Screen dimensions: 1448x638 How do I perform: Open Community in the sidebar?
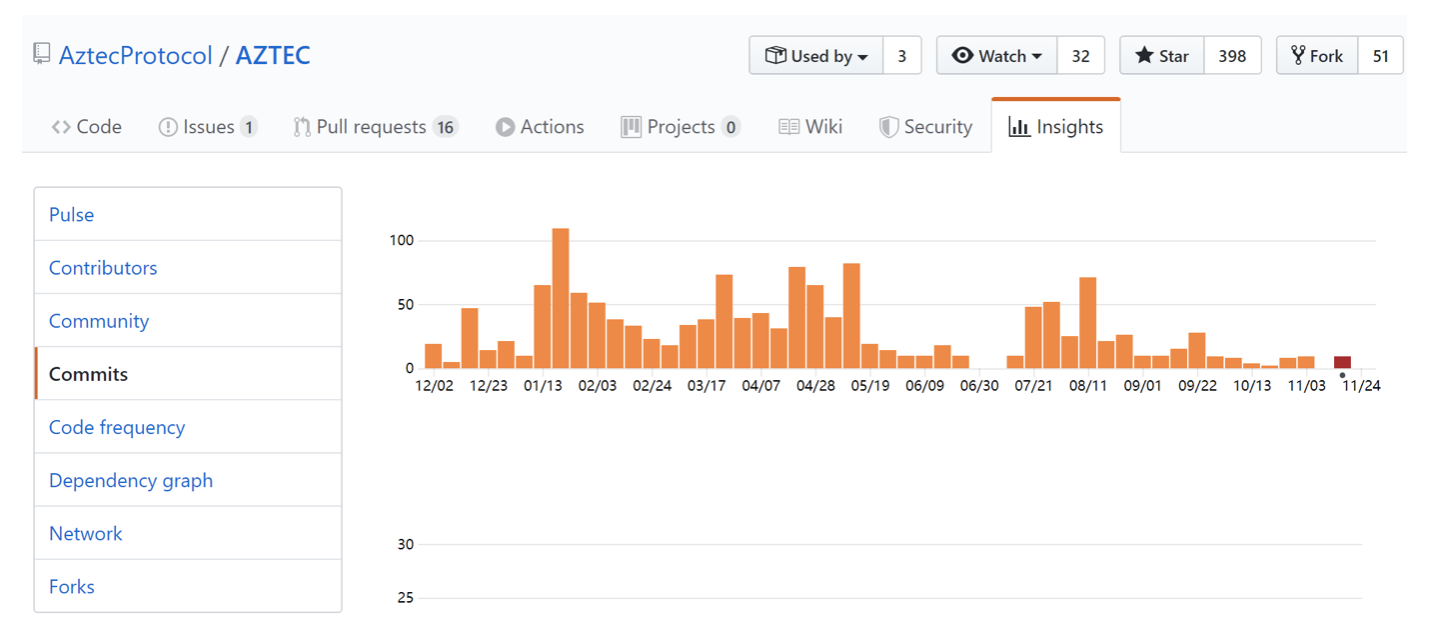point(188,320)
